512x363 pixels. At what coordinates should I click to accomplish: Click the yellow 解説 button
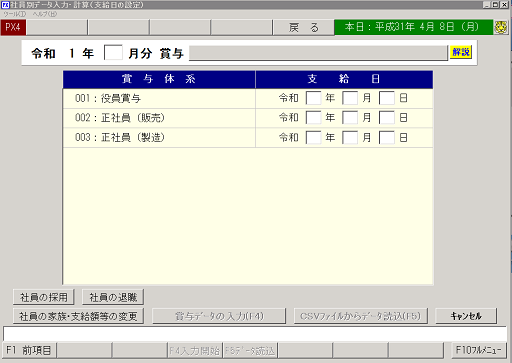click(461, 52)
